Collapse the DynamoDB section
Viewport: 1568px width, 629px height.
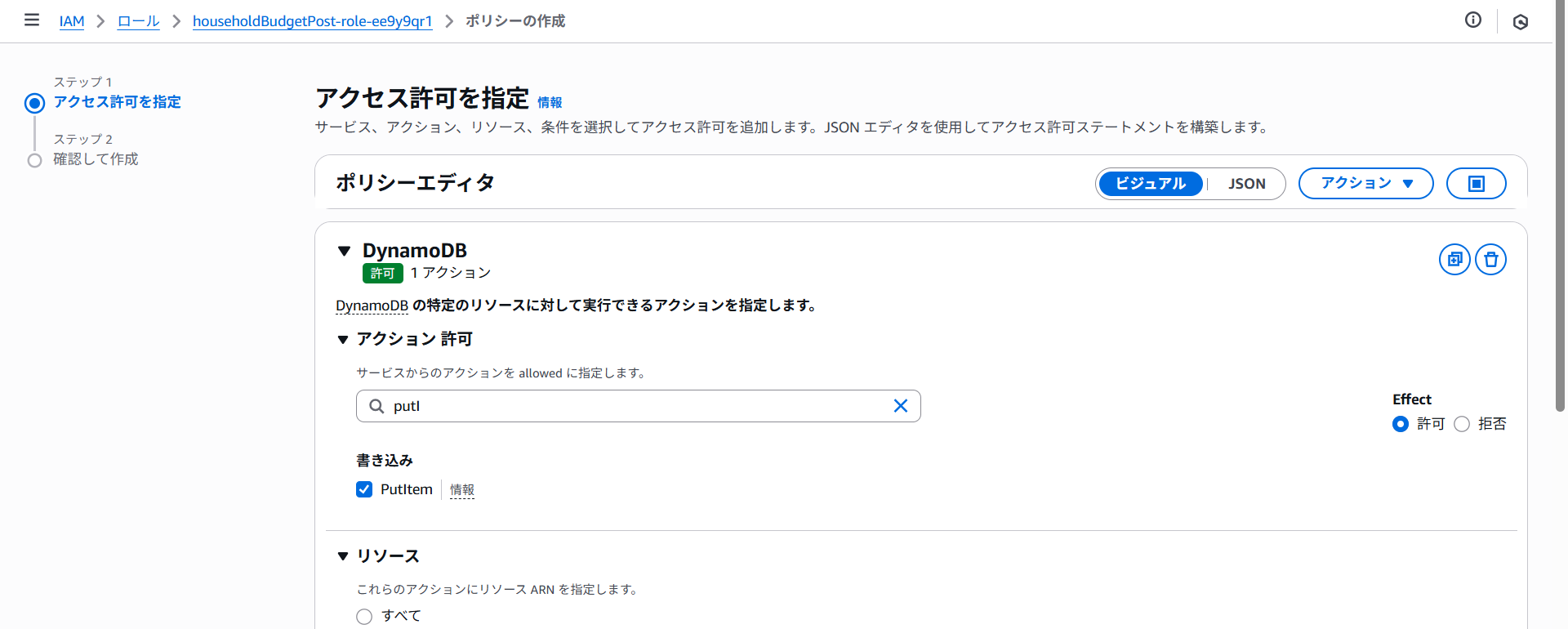pos(345,251)
